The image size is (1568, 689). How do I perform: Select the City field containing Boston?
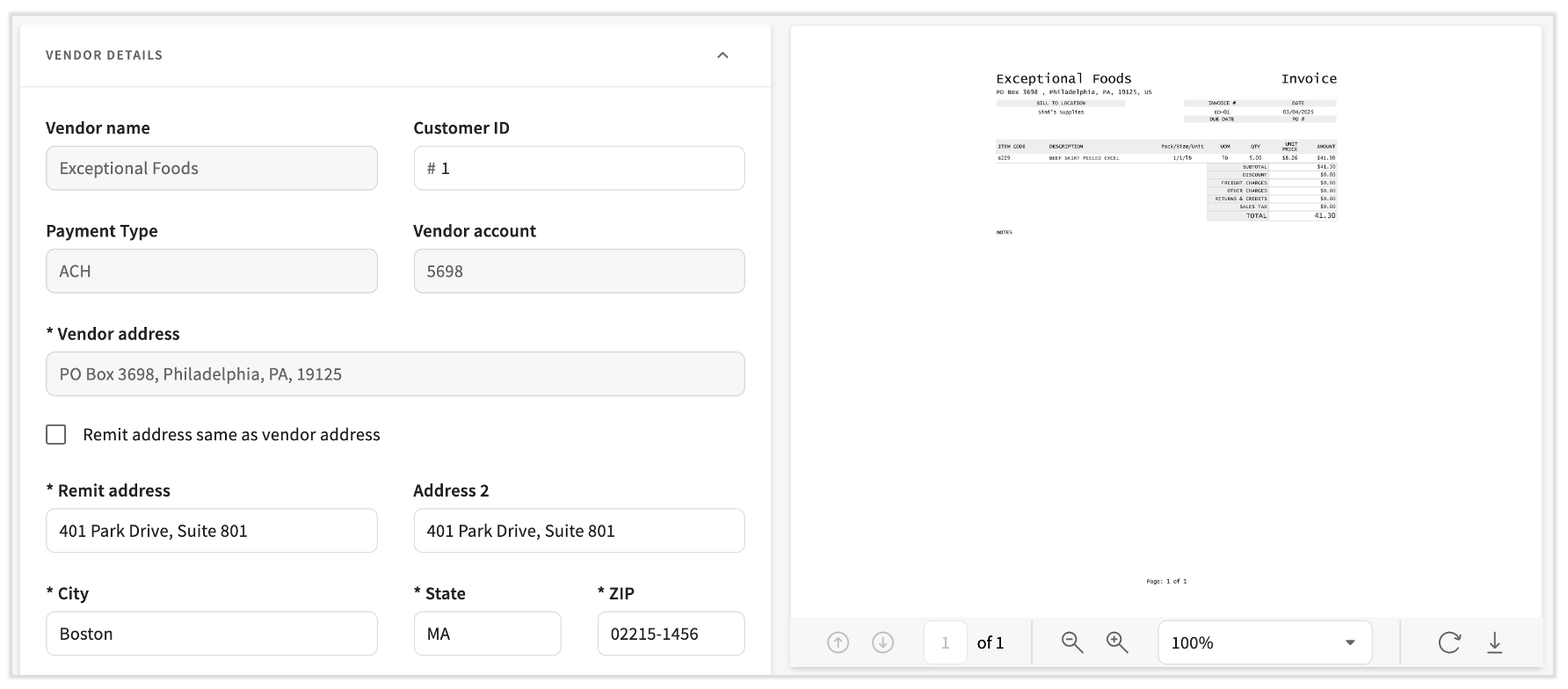(211, 634)
